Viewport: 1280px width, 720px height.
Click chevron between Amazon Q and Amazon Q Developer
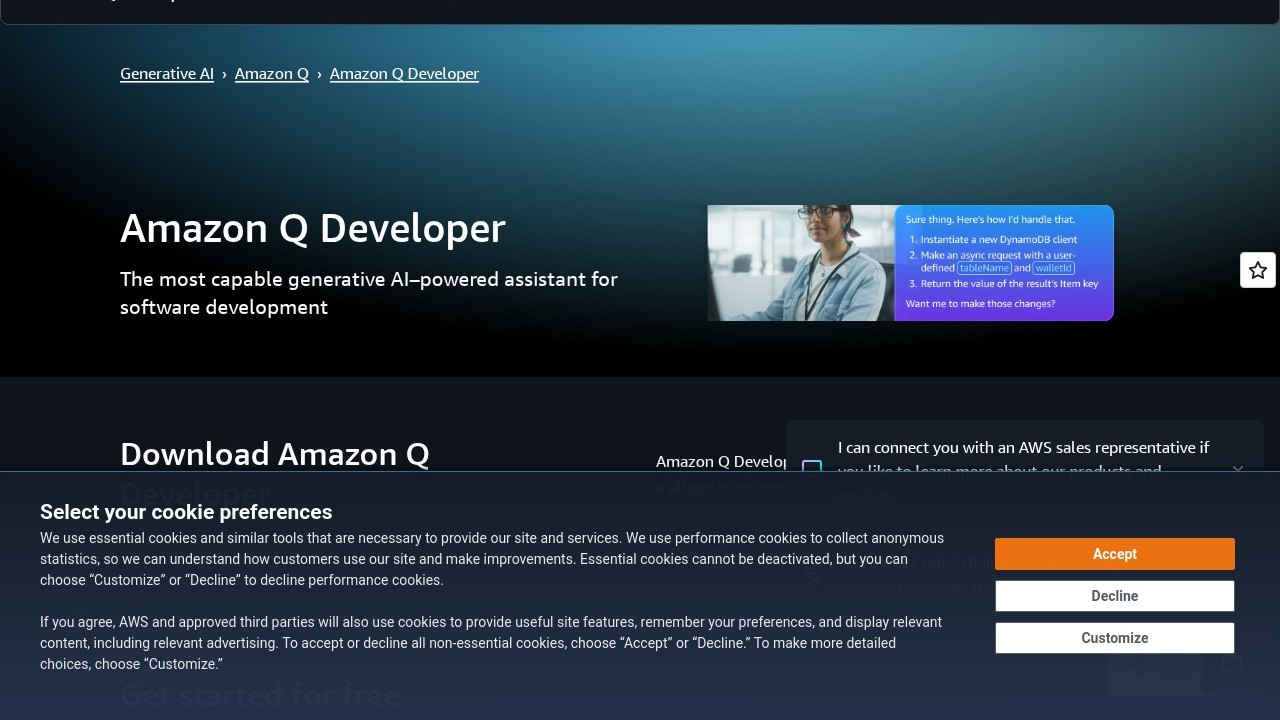tap(319, 74)
